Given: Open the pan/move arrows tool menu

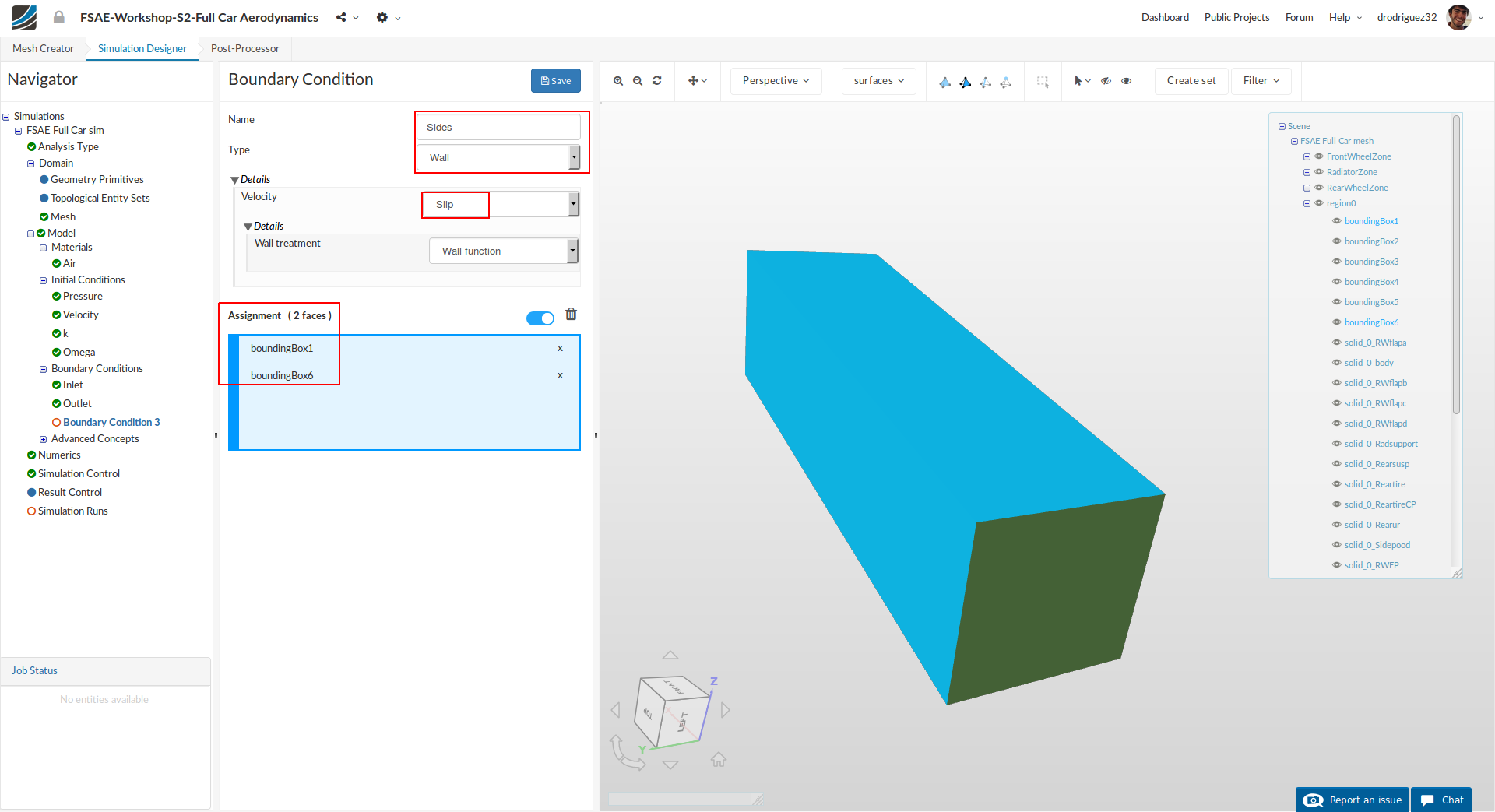Looking at the screenshot, I should point(698,81).
